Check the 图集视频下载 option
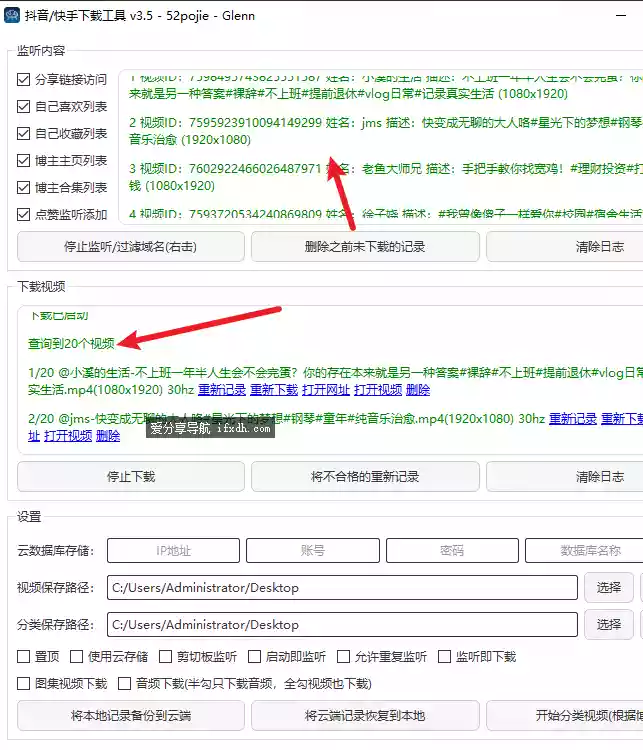Screen dimensions: 643x750 click(x=23, y=684)
